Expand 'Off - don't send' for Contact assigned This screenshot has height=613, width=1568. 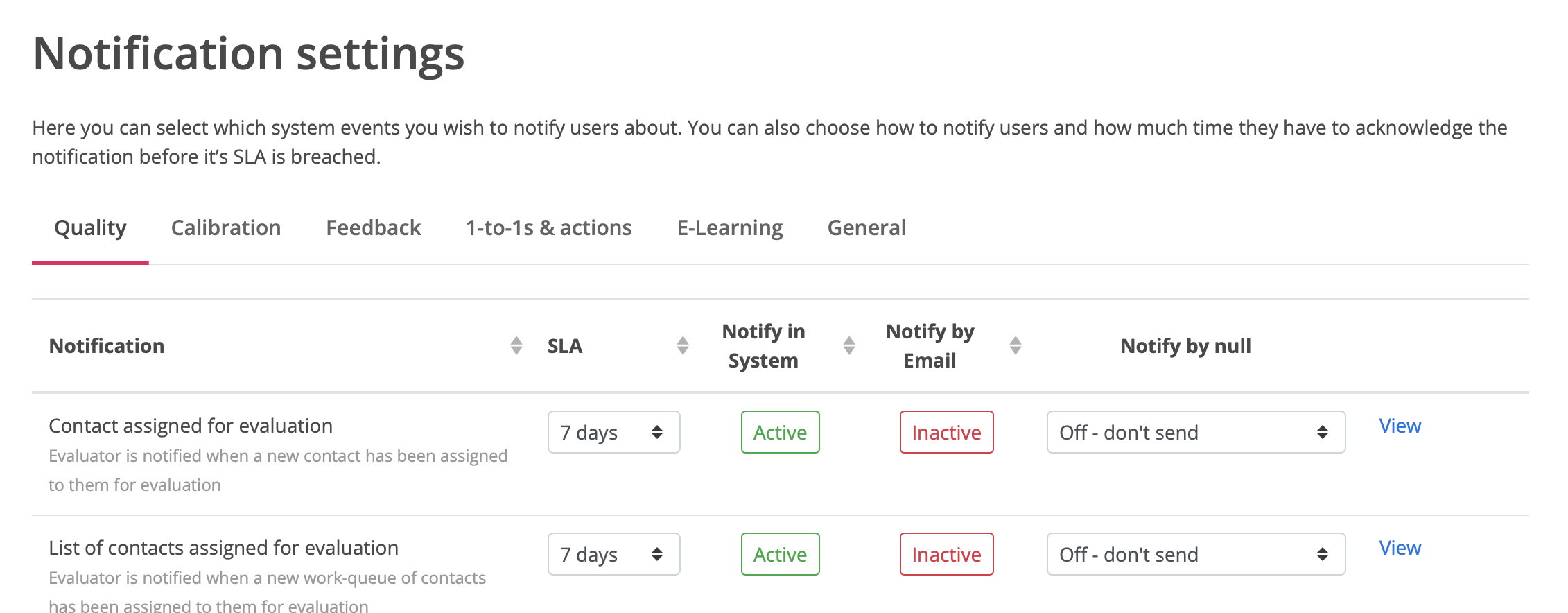click(x=1196, y=432)
